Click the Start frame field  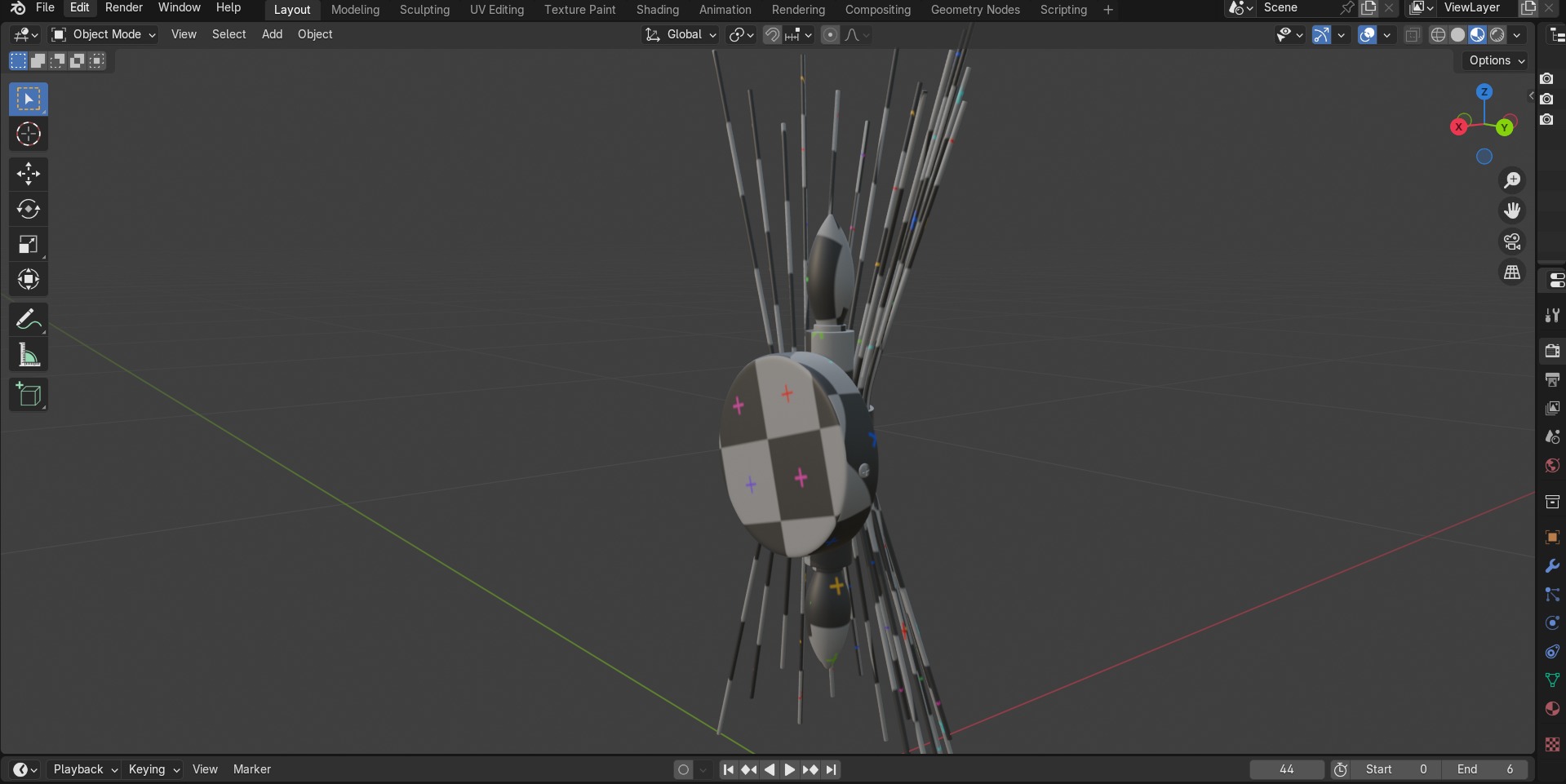1395,769
